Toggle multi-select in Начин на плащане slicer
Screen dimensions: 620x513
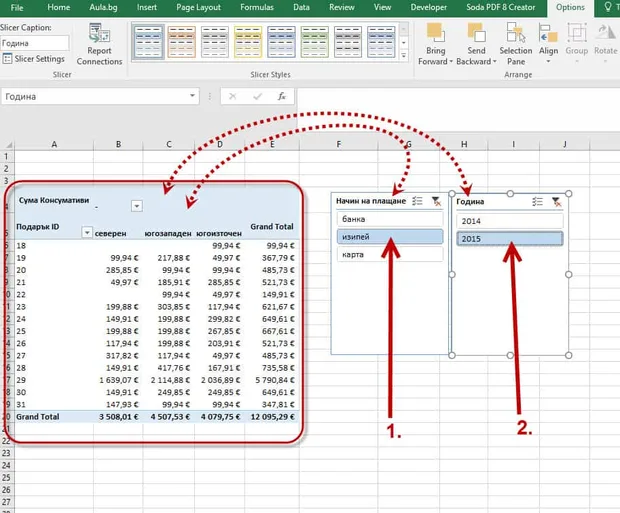[x=417, y=201]
